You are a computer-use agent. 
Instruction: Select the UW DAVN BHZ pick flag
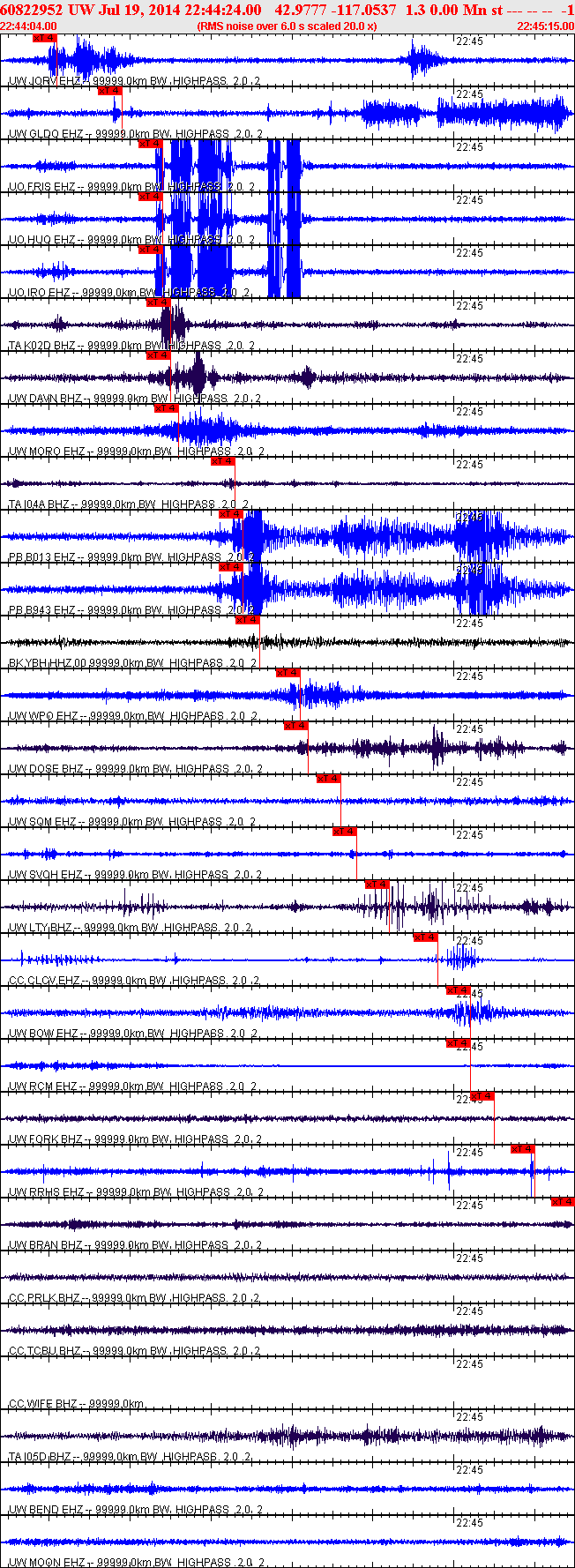[x=158, y=355]
